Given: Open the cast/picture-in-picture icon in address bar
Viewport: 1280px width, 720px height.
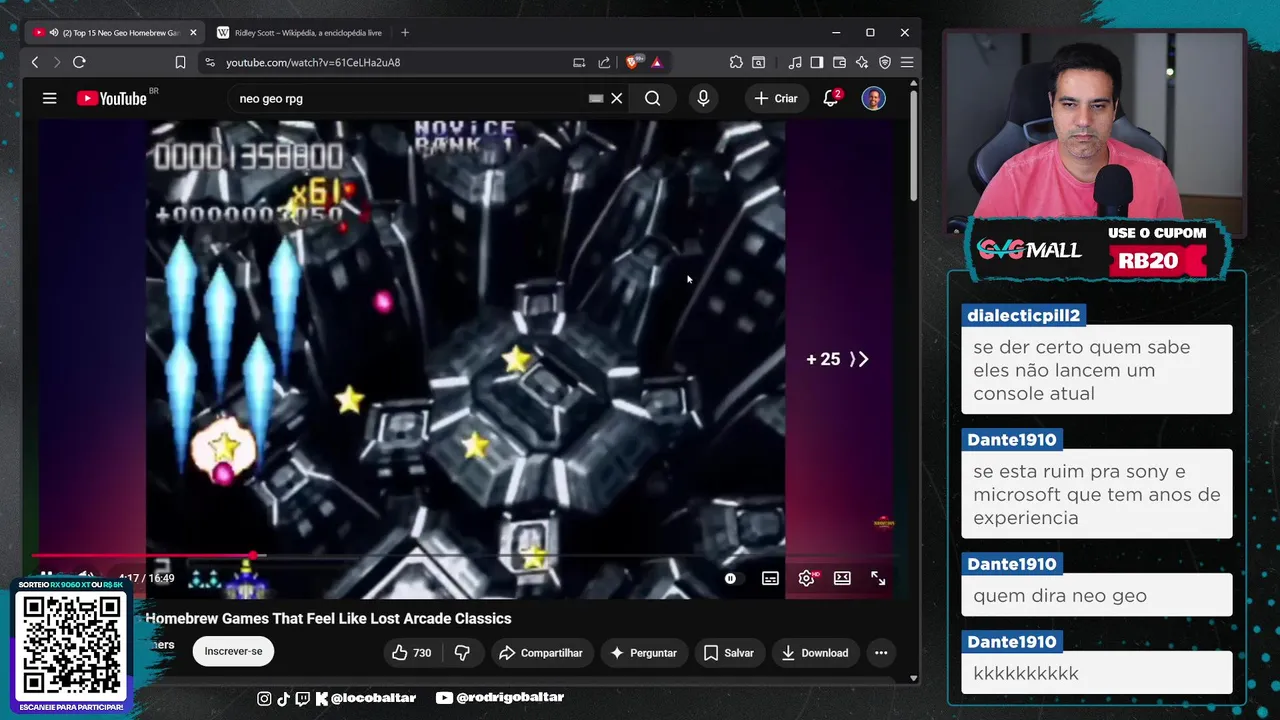Looking at the screenshot, I should pos(579,62).
